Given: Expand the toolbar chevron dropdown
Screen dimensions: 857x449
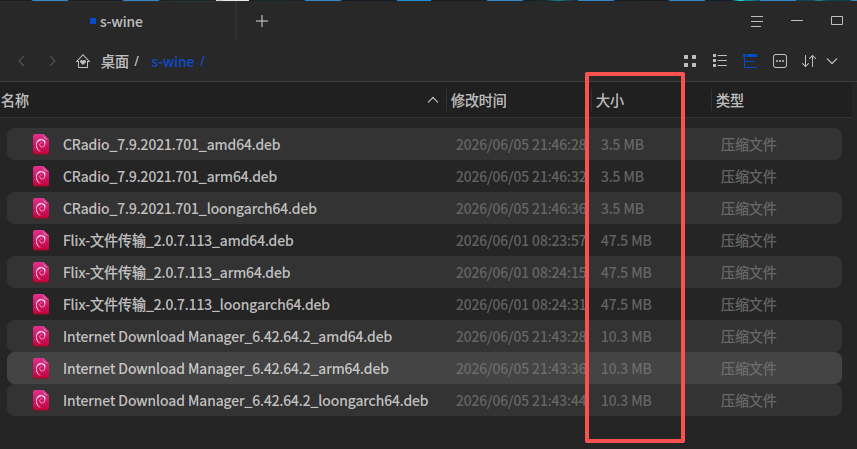Looking at the screenshot, I should coord(832,61).
